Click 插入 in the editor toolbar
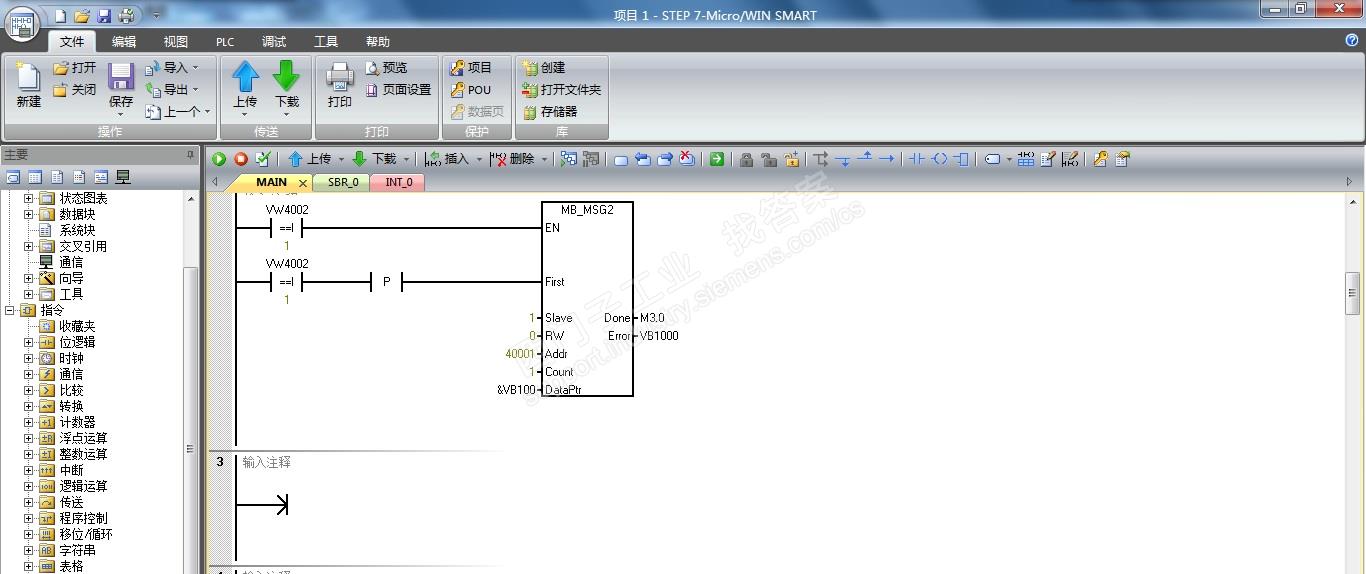Image resolution: width=1366 pixels, height=574 pixels. click(x=447, y=159)
